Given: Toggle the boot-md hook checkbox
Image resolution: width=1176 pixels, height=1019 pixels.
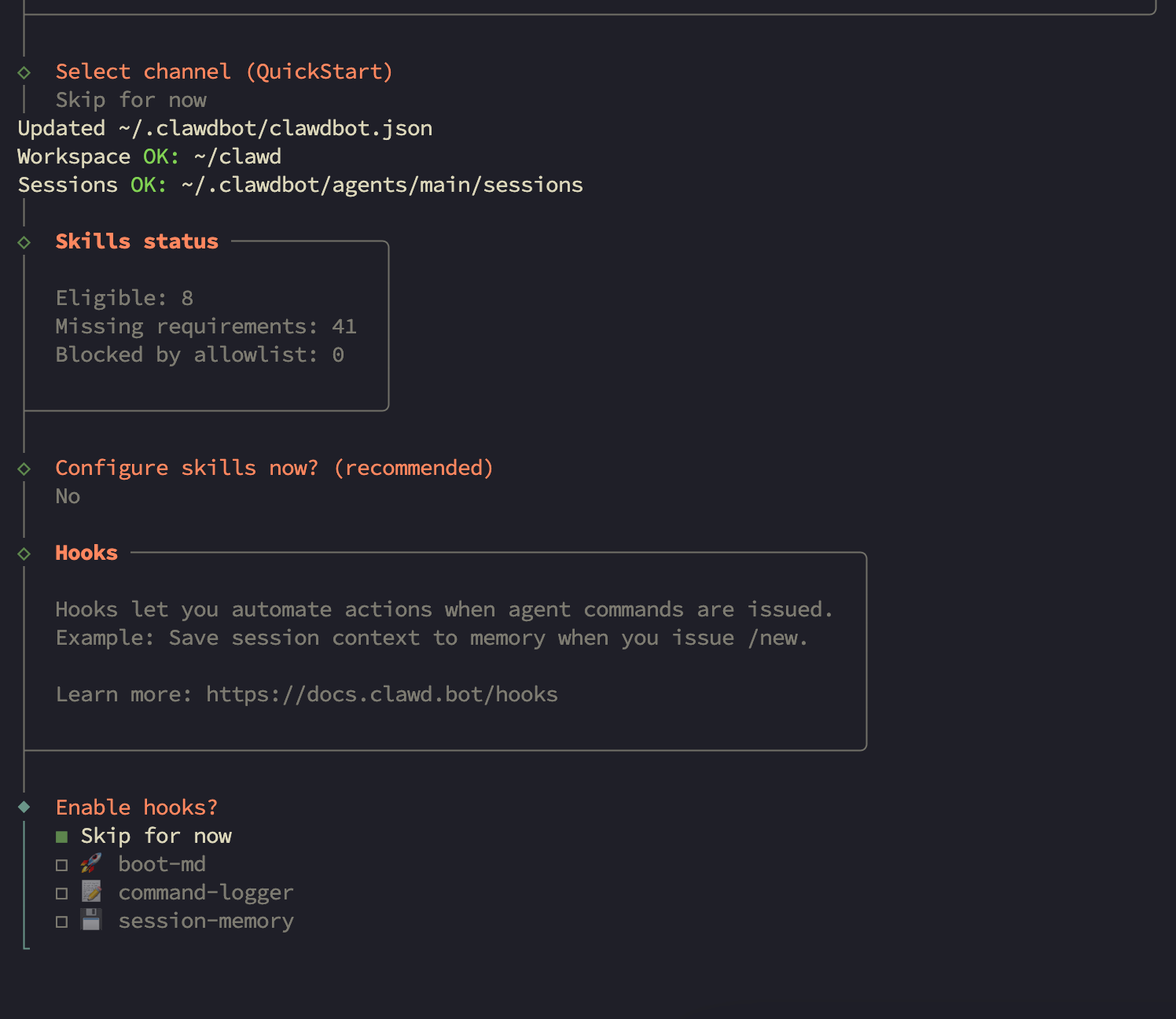Looking at the screenshot, I should 62,865.
